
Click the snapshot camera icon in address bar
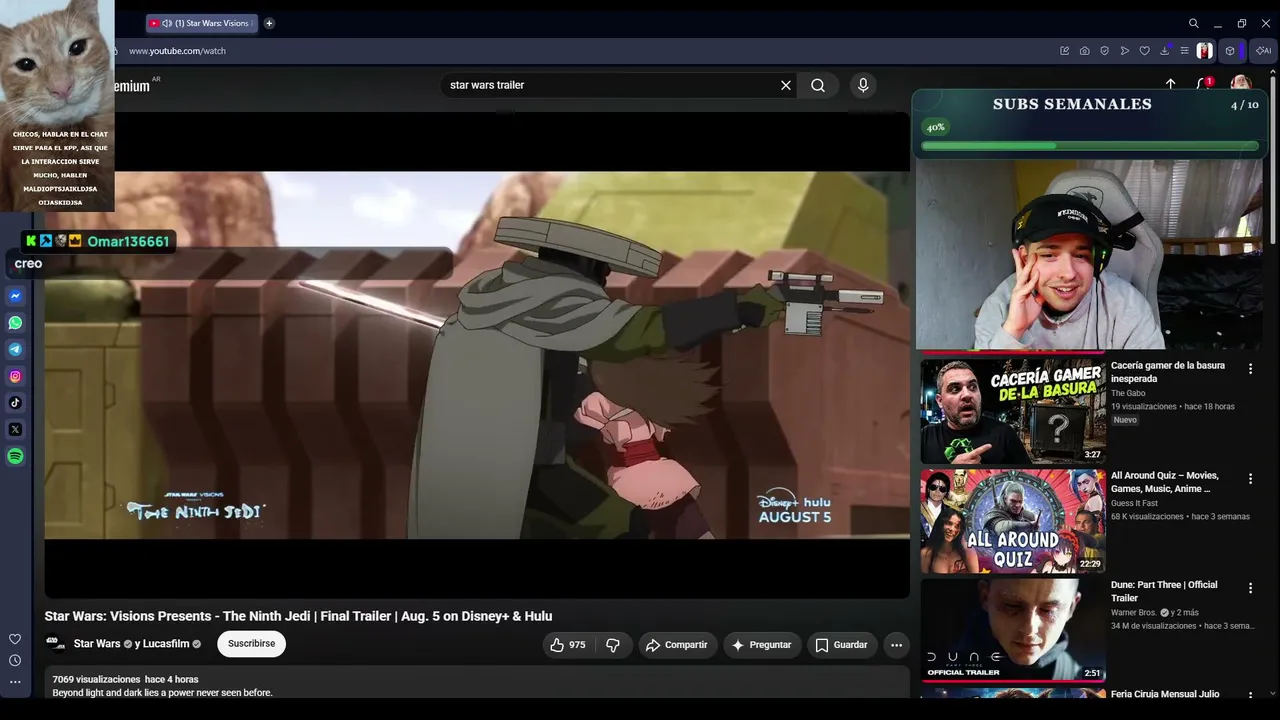1084,51
